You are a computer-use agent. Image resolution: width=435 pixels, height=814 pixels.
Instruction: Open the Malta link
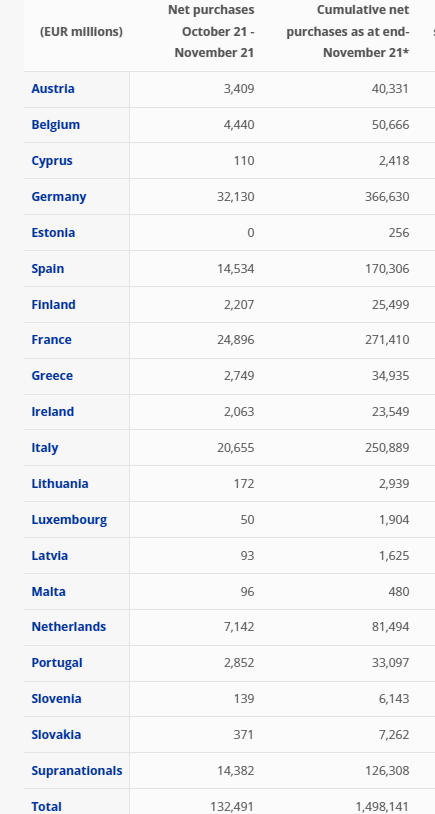point(48,592)
